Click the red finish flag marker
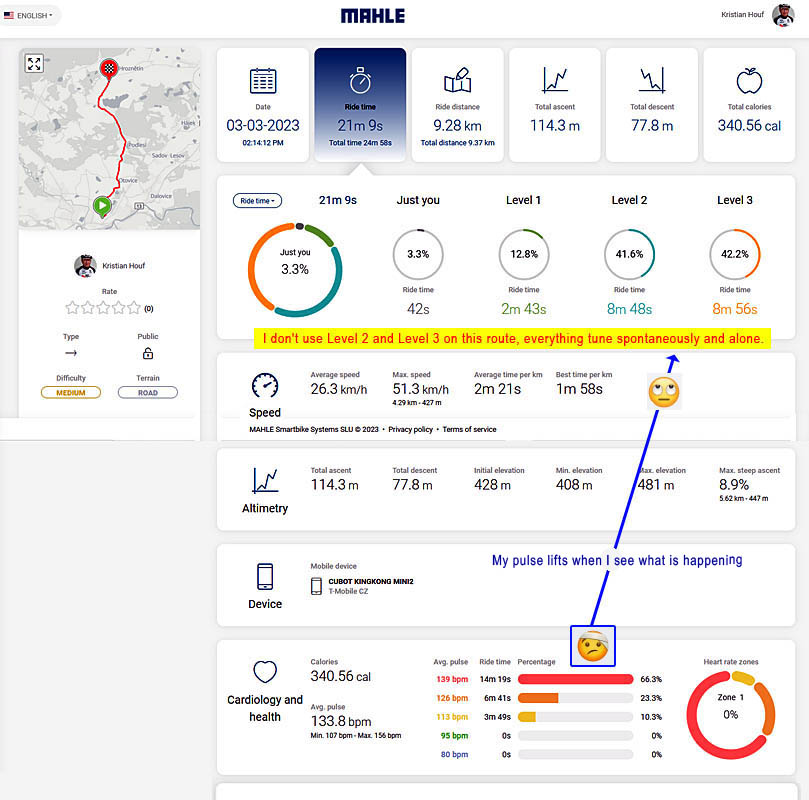Viewport: 809px width, 800px height. point(109,68)
